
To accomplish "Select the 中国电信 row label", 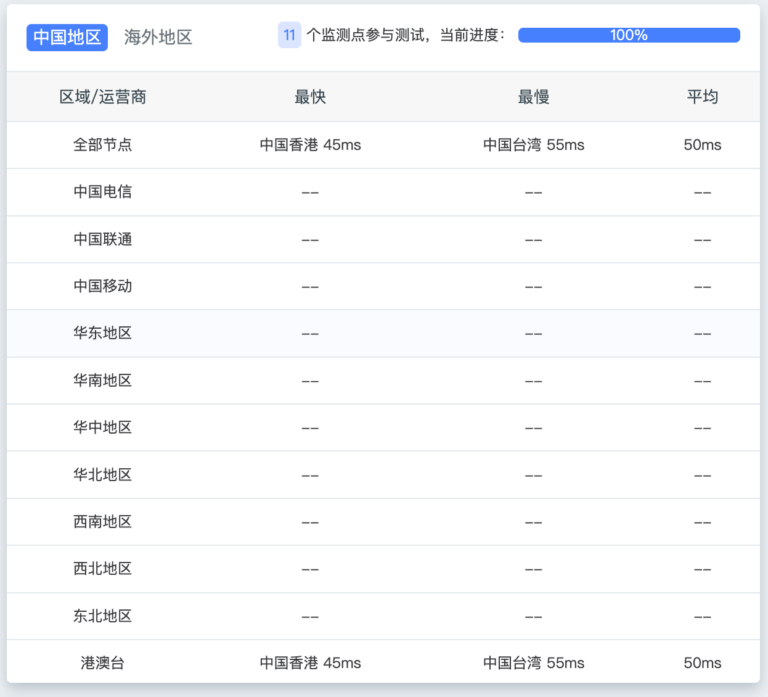I will click(103, 192).
